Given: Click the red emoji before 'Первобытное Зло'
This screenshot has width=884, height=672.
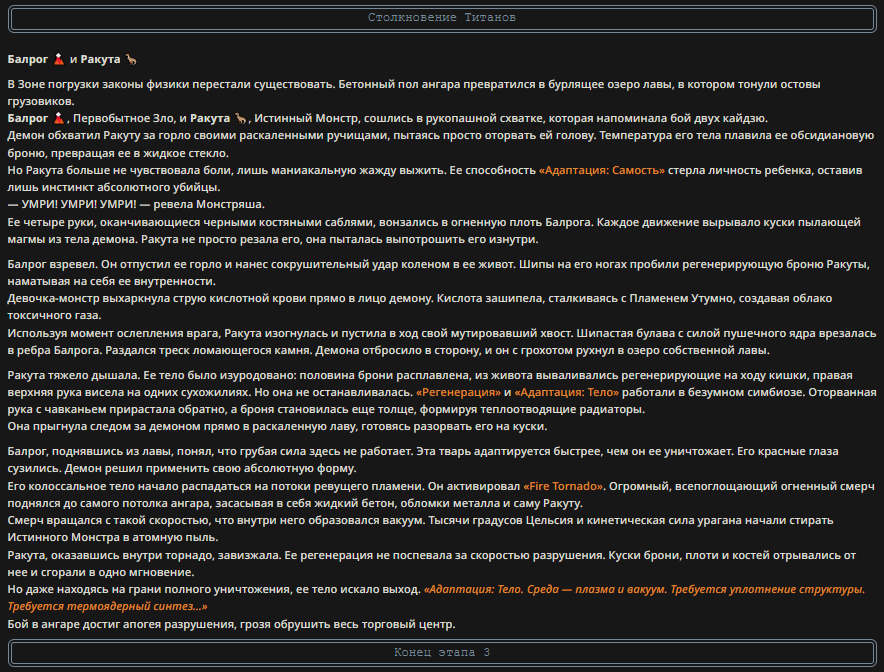Looking at the screenshot, I should (59, 118).
